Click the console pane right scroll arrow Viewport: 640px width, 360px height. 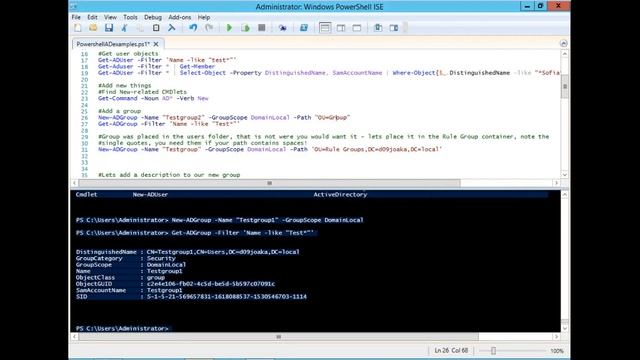[x=556, y=337]
